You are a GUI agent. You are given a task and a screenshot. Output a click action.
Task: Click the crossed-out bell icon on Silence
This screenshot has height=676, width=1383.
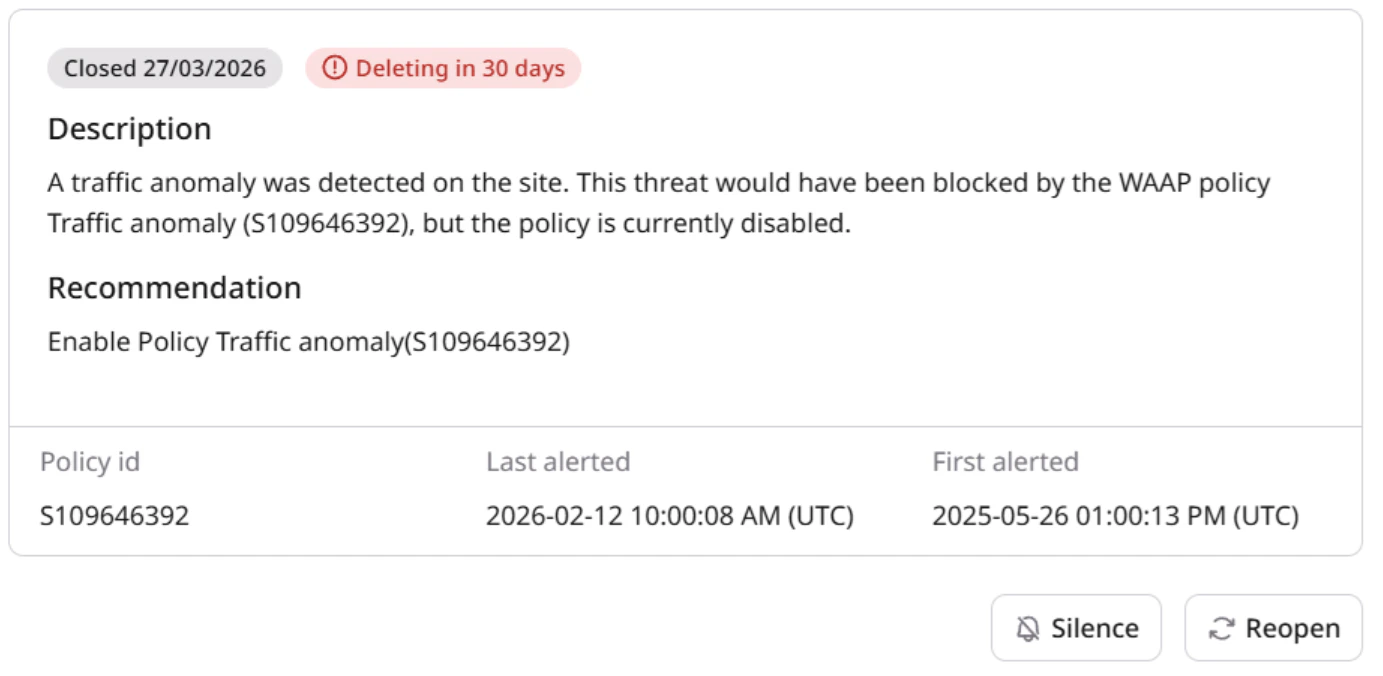tap(1028, 629)
